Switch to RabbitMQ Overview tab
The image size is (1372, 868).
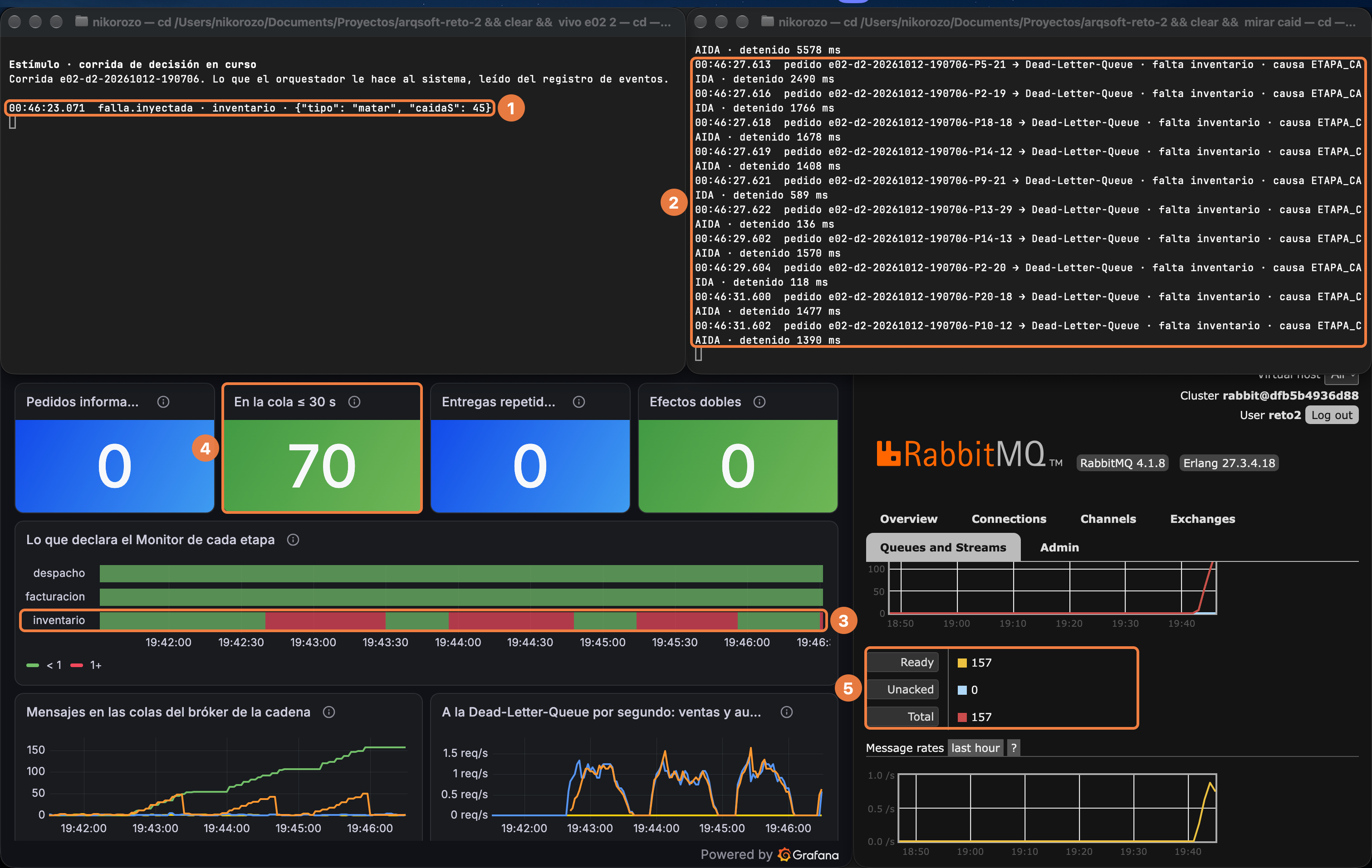[x=908, y=519]
